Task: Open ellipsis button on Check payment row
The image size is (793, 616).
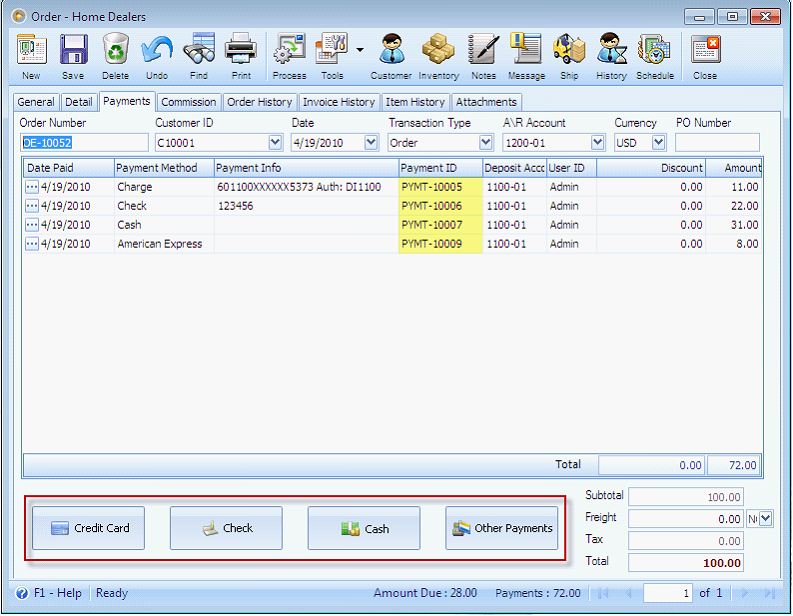Action: click(31, 206)
